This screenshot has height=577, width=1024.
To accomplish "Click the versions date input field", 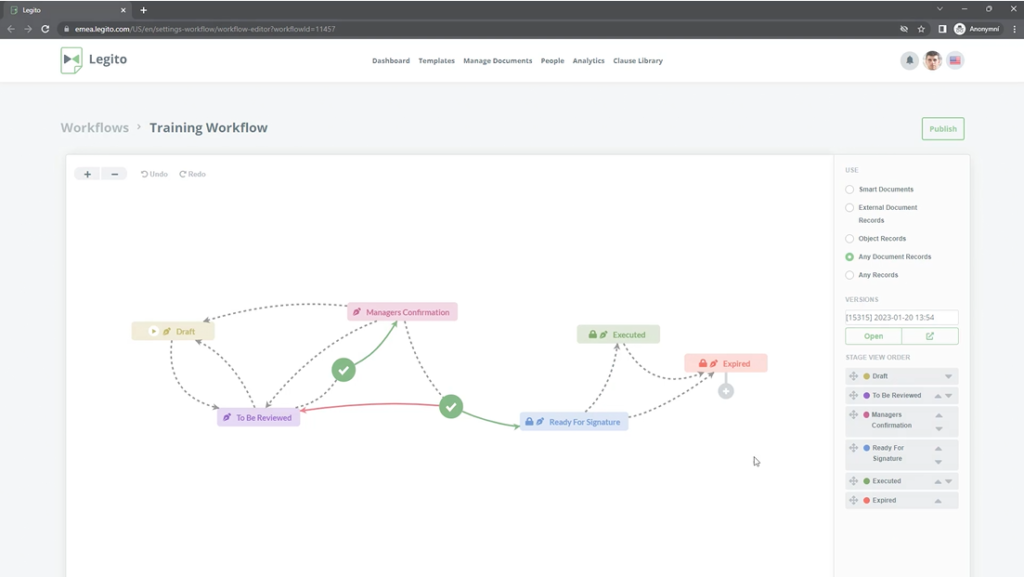I will [x=901, y=317].
